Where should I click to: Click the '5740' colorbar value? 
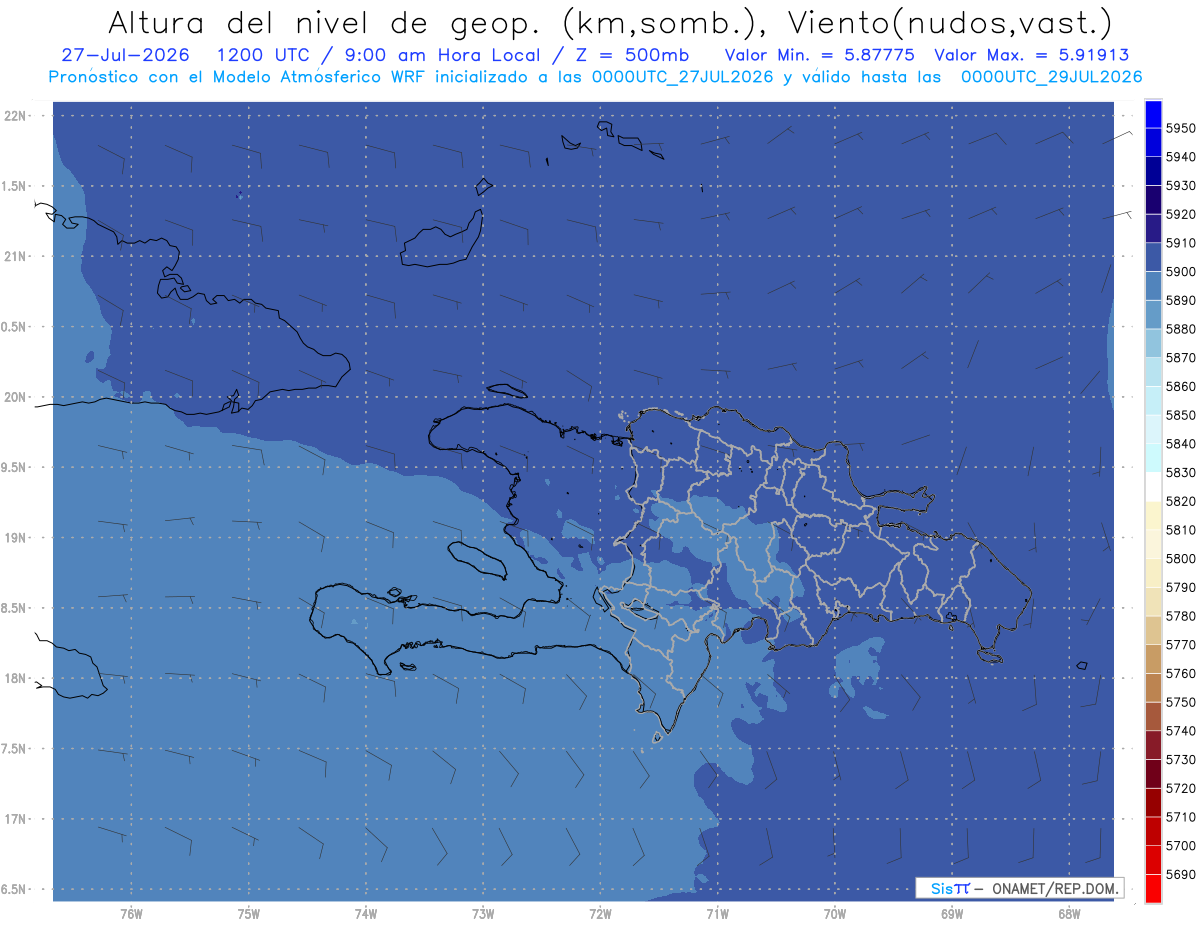tap(1181, 731)
